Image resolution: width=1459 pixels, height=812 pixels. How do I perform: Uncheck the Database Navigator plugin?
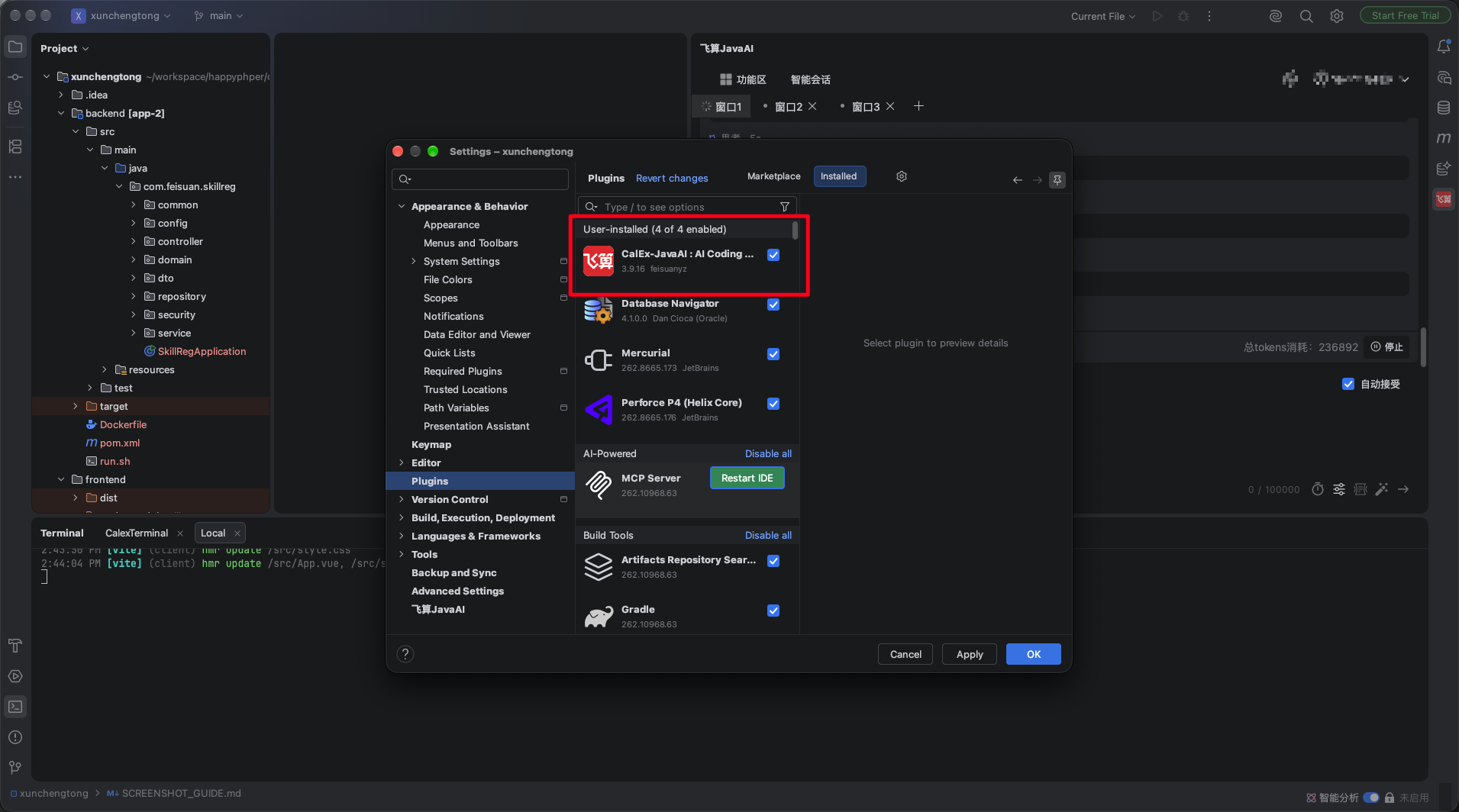point(773,304)
